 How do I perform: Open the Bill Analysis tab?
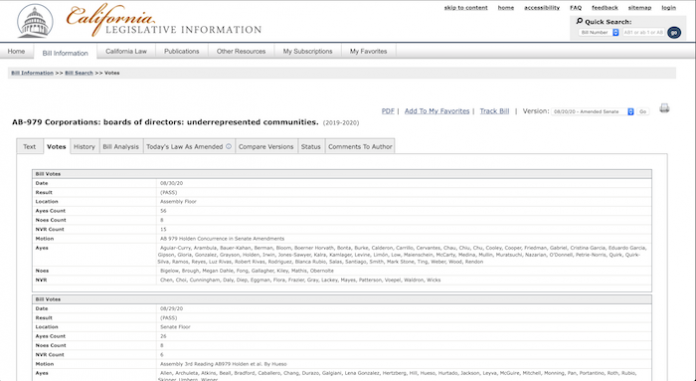click(x=121, y=147)
